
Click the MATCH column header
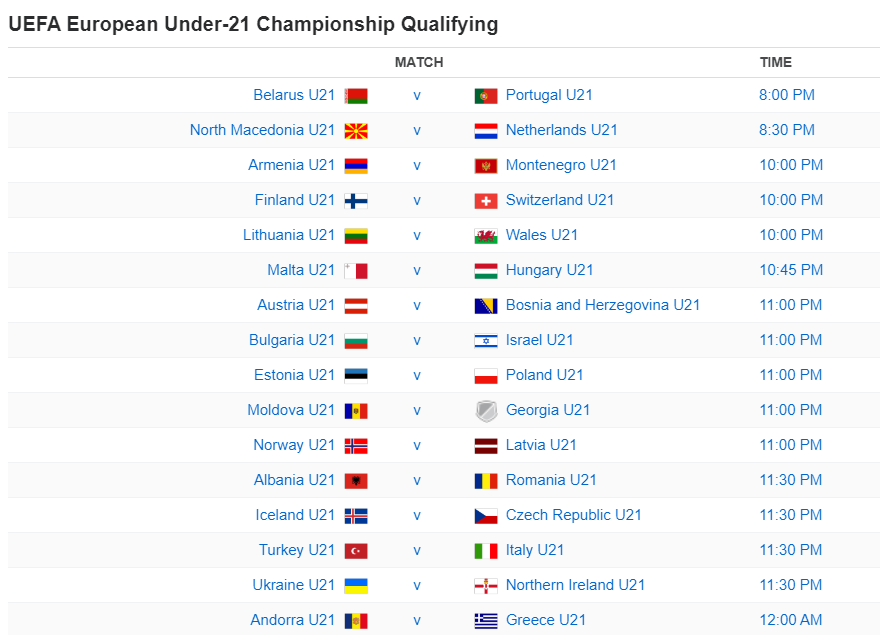[x=418, y=62]
